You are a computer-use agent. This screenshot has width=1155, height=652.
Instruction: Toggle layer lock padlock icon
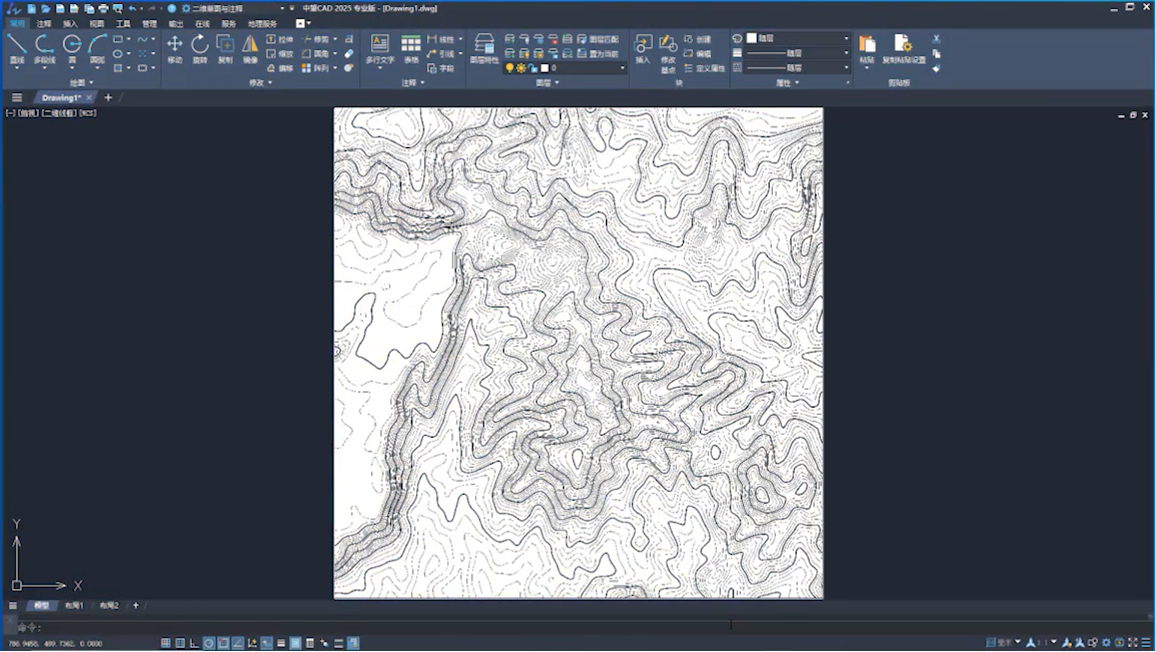pos(533,68)
